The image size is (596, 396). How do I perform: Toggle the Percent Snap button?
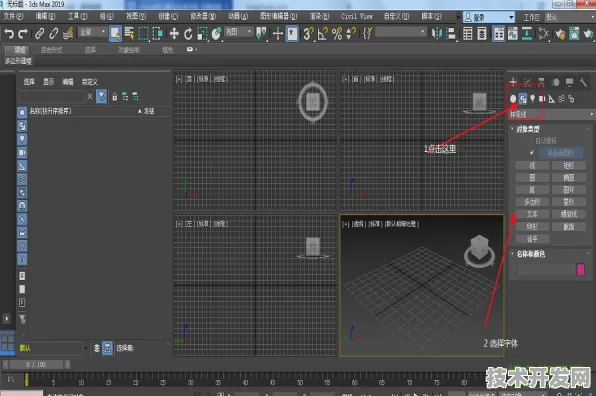tap(337, 34)
